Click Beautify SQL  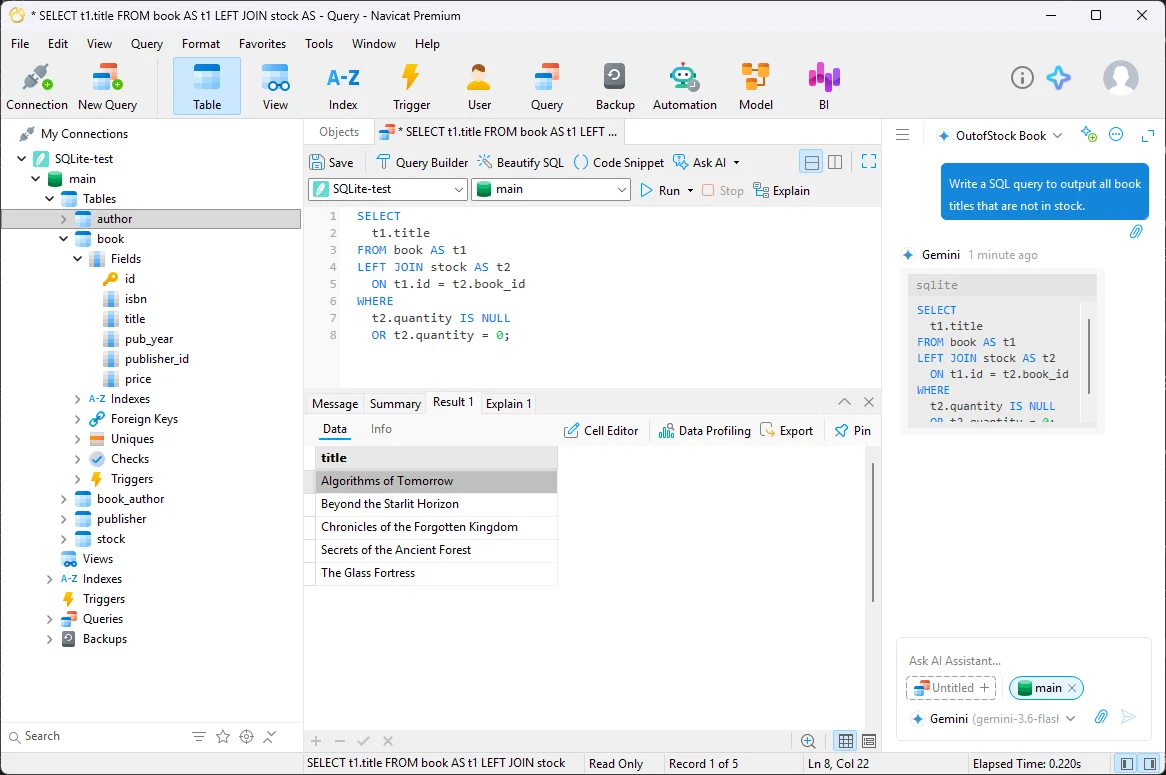click(x=521, y=162)
